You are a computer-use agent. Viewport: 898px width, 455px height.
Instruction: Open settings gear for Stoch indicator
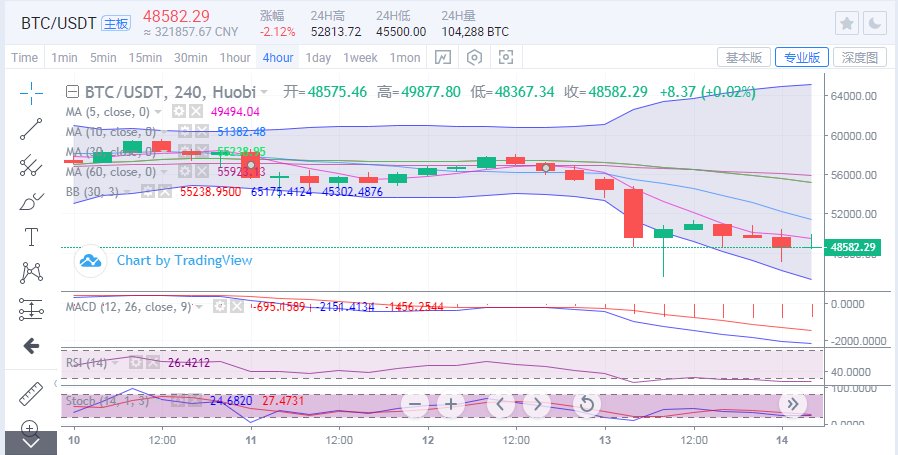(179, 401)
